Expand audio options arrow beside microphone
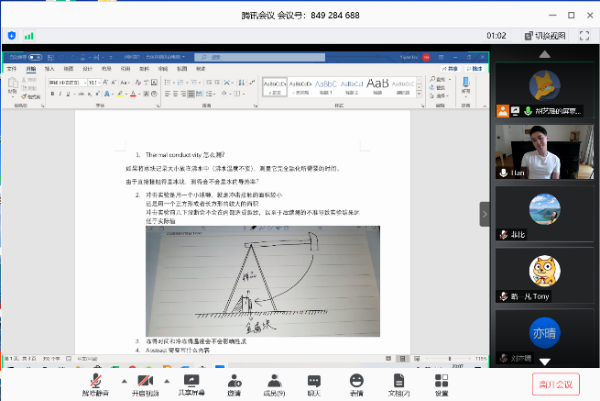Image resolution: width=600 pixels, height=401 pixels. click(x=123, y=381)
